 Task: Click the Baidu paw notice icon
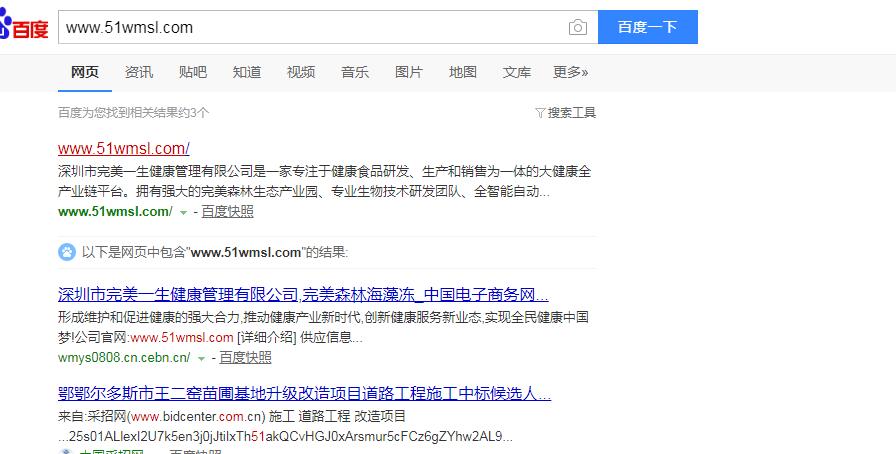[x=67, y=252]
